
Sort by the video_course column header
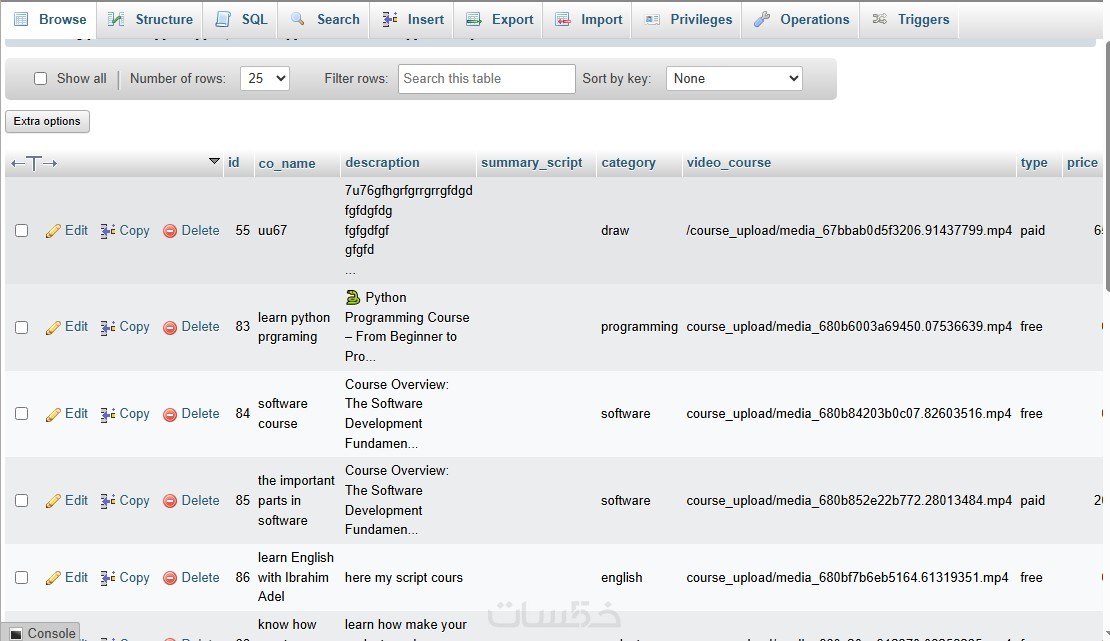click(728, 163)
